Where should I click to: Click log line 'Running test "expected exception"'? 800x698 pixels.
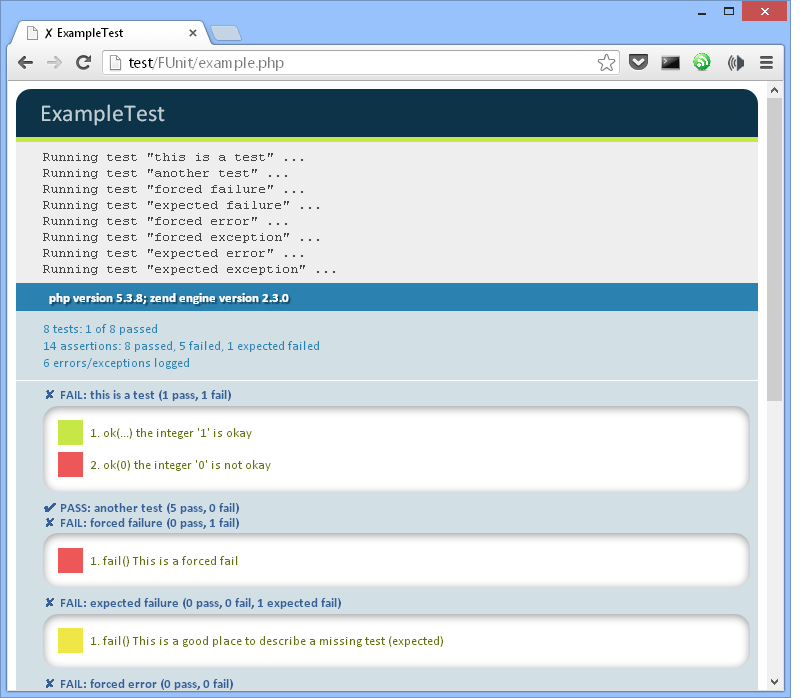tap(190, 269)
